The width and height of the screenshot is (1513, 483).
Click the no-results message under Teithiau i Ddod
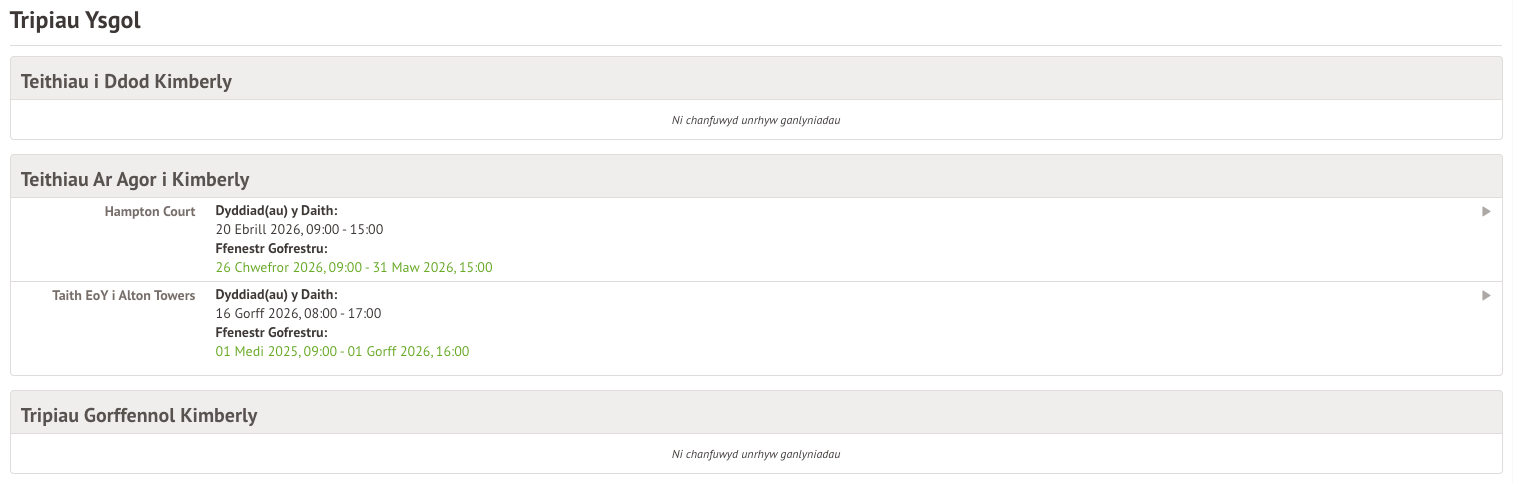coord(756,120)
